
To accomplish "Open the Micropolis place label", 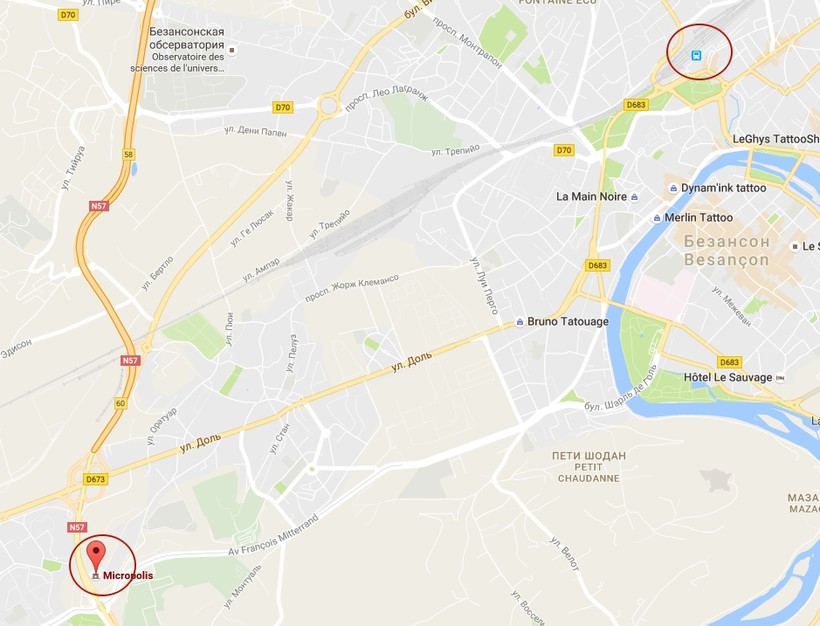I will pyautogui.click(x=128, y=575).
